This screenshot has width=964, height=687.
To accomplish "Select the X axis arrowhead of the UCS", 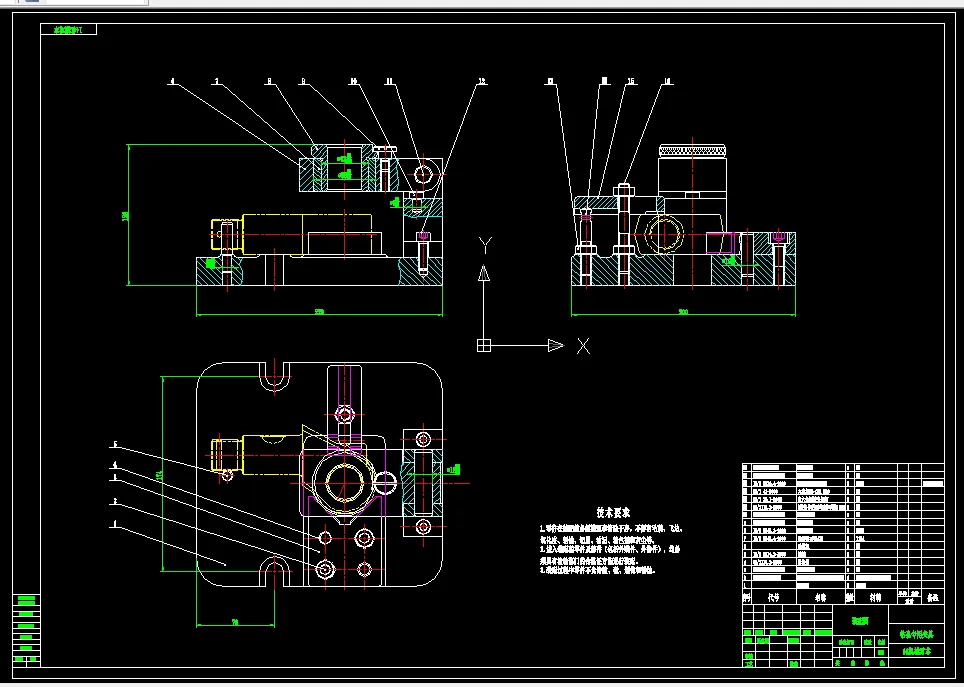I will [x=556, y=346].
